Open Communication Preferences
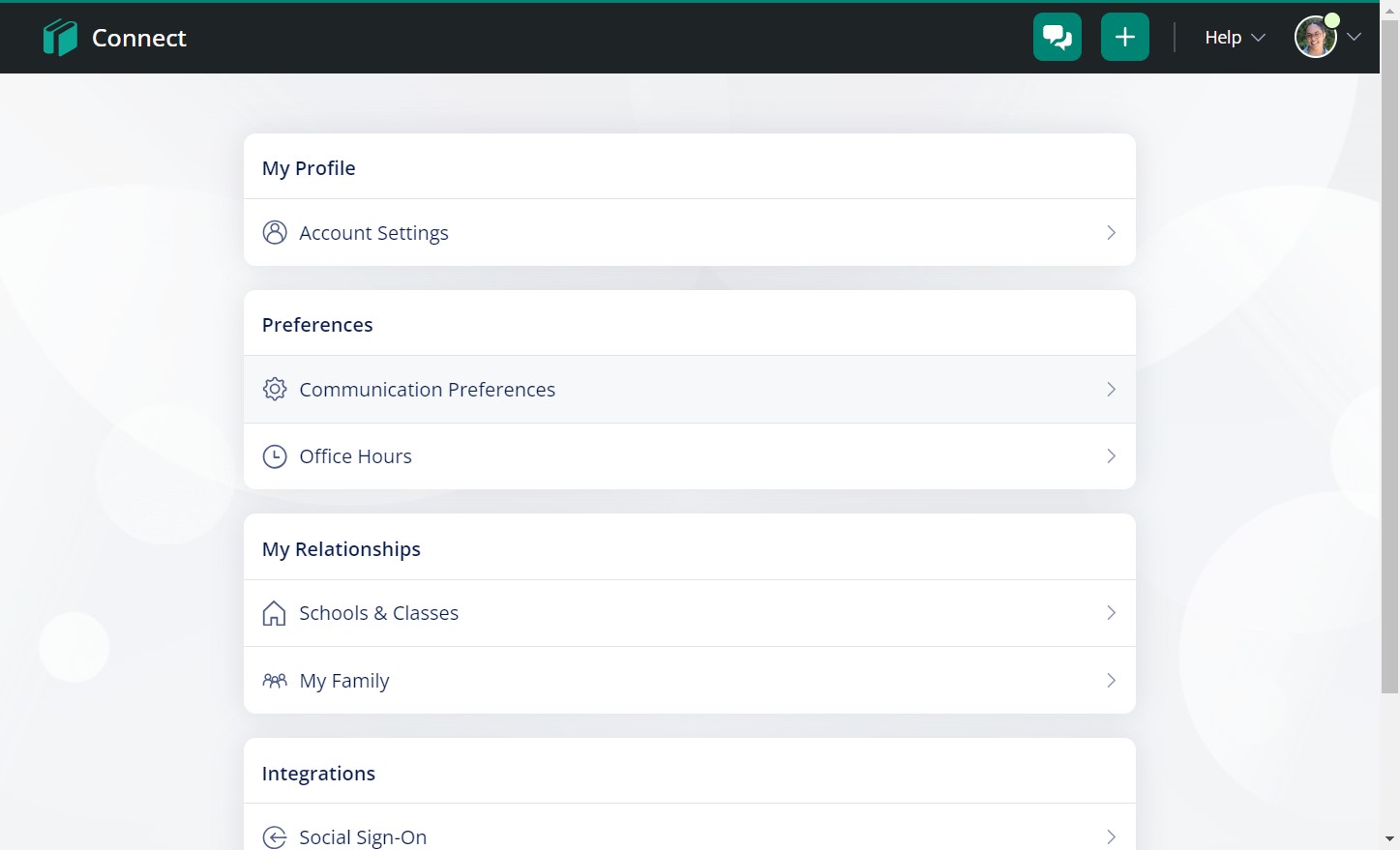1400x850 pixels. pos(427,390)
